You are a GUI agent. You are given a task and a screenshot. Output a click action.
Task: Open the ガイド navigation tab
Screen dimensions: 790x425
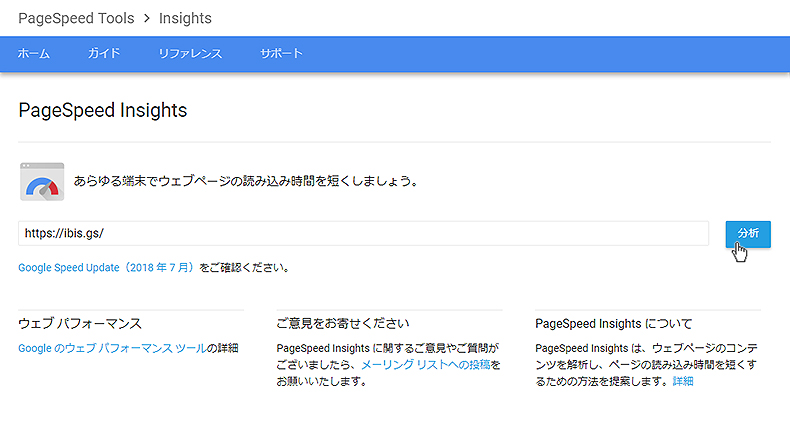(104, 53)
